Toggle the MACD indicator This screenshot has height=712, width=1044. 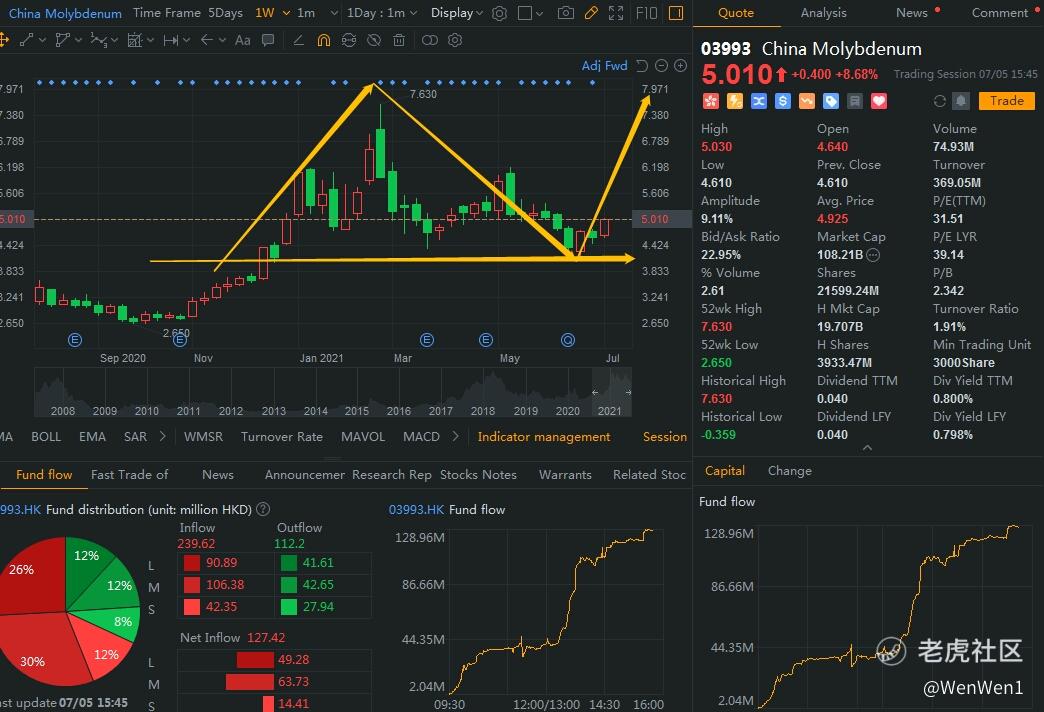click(421, 436)
